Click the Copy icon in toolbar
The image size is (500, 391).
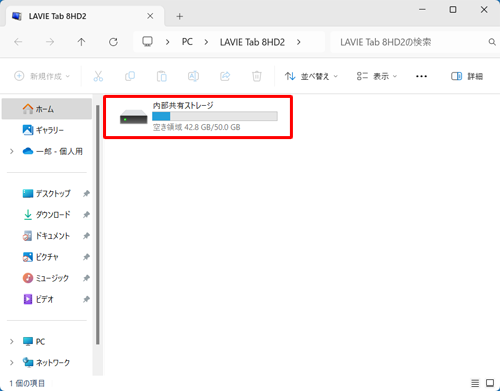click(130, 76)
